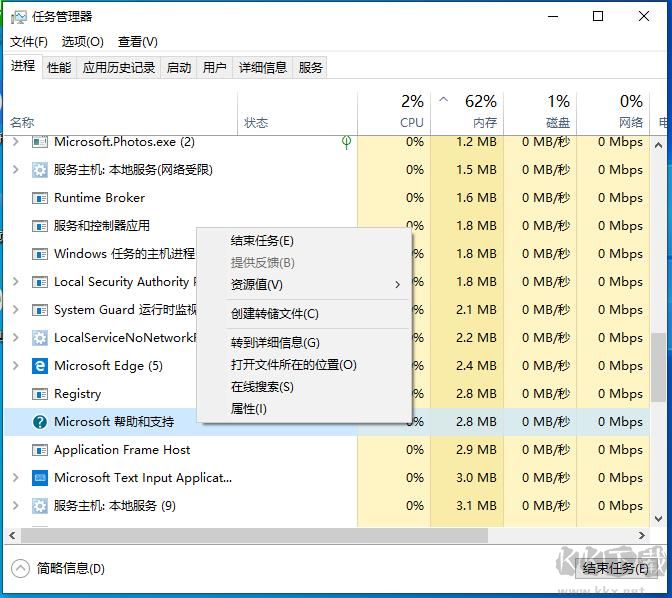This screenshot has height=598, width=672.
Task: Click the Runtime Broker process icon
Action: (40, 198)
